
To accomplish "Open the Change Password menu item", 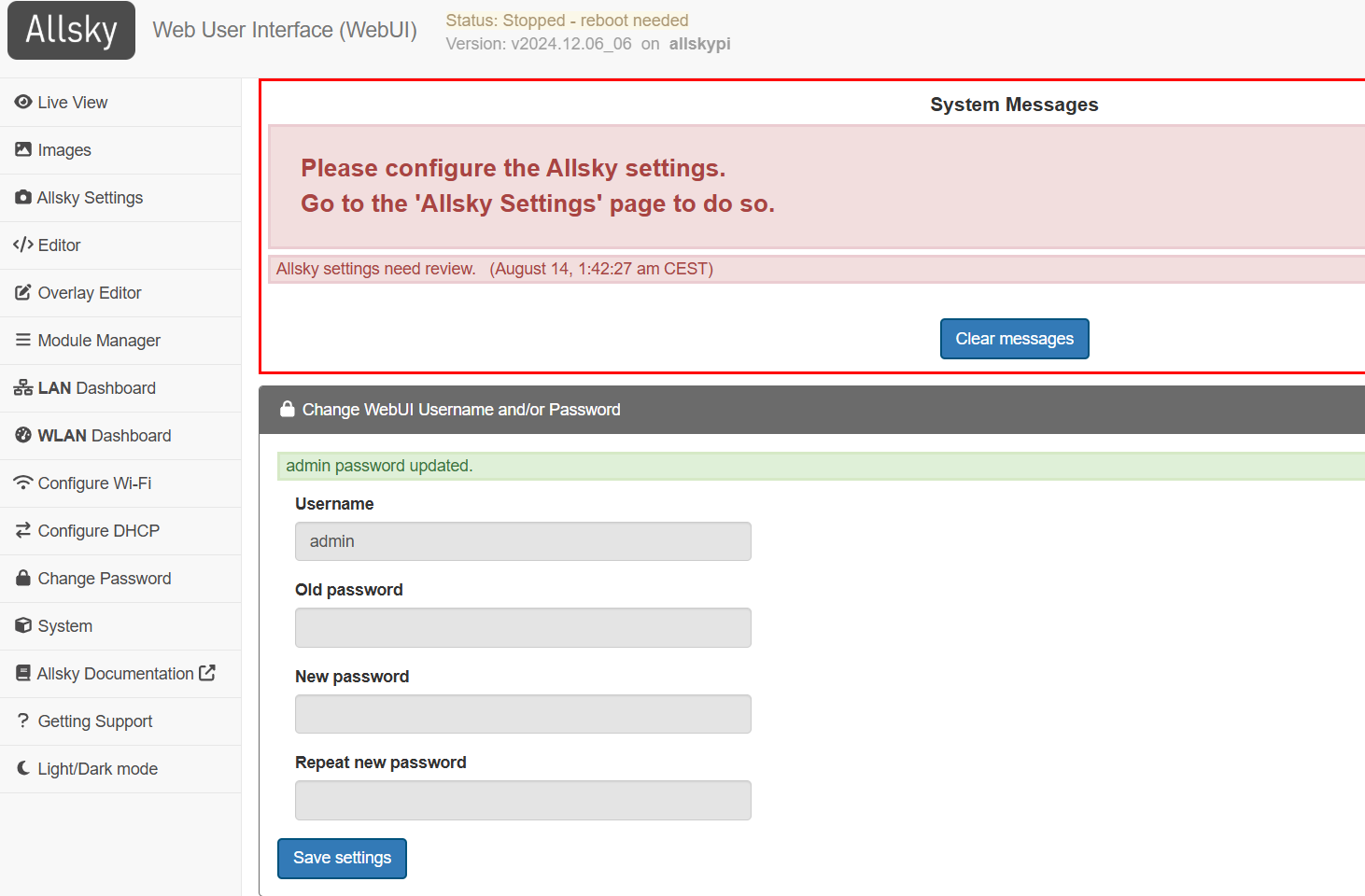I will (x=104, y=579).
